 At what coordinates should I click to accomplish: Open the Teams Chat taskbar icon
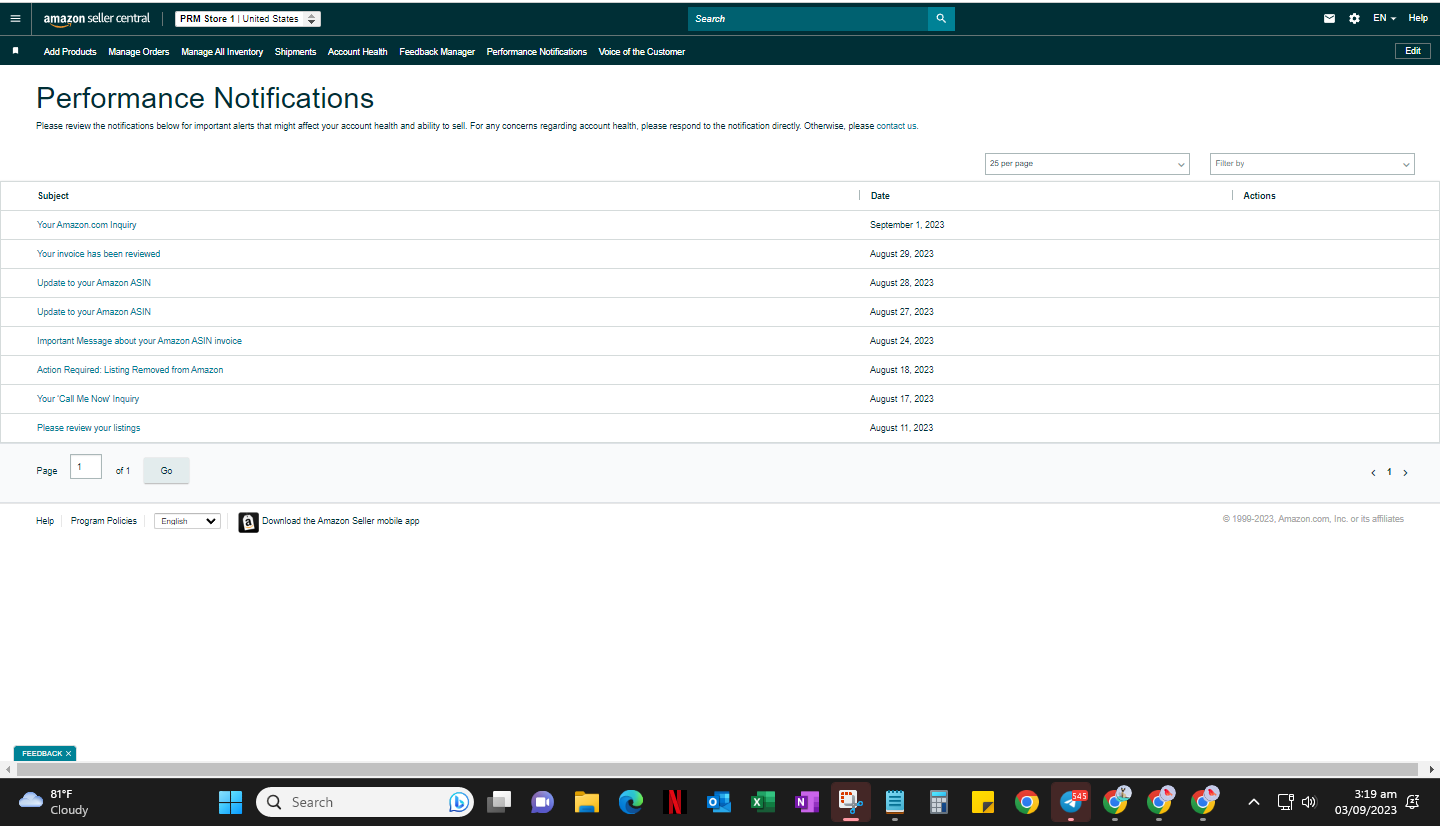[542, 802]
